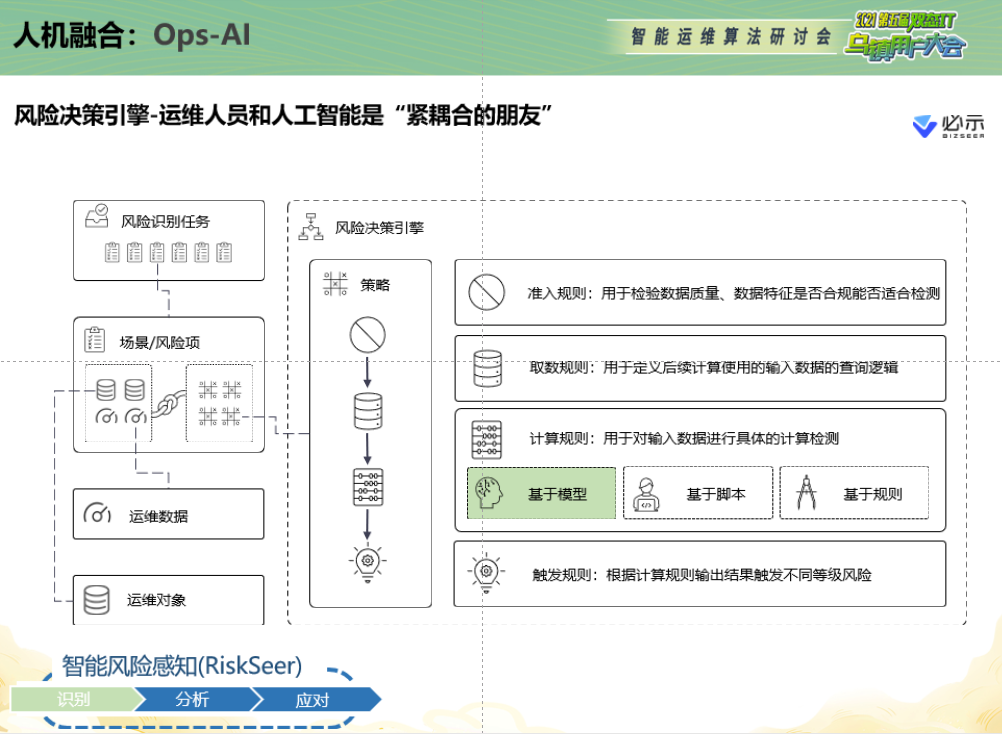Viewport: 1002px width, 734px height.
Task: Click the clipboard icon beside 场景/风险项
Action: coord(96,340)
